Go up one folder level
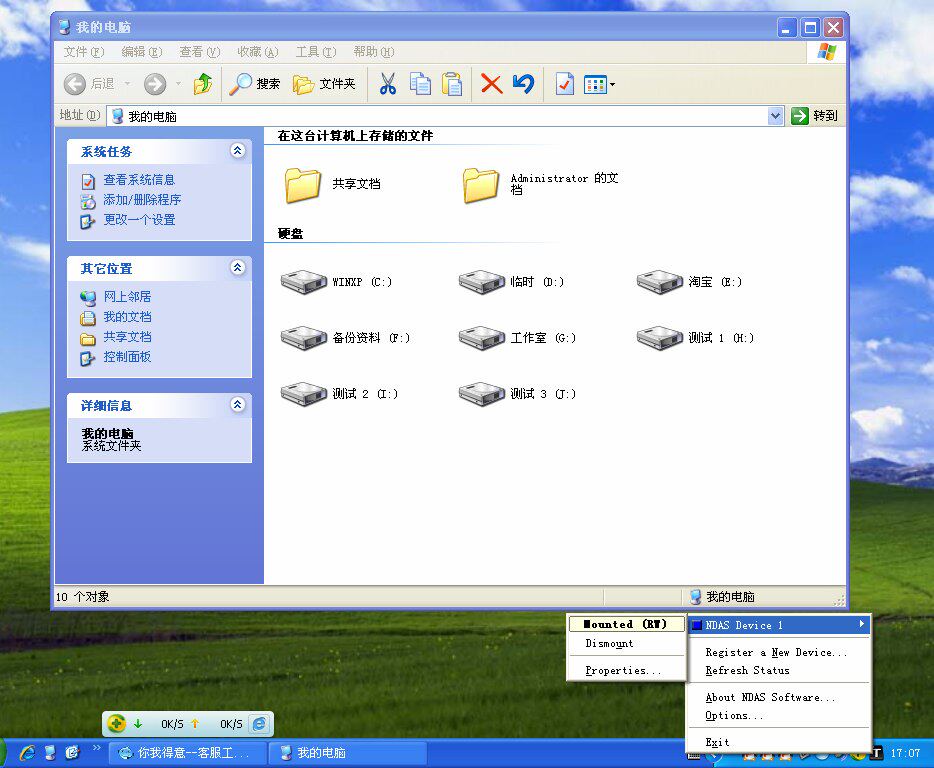 tap(203, 84)
